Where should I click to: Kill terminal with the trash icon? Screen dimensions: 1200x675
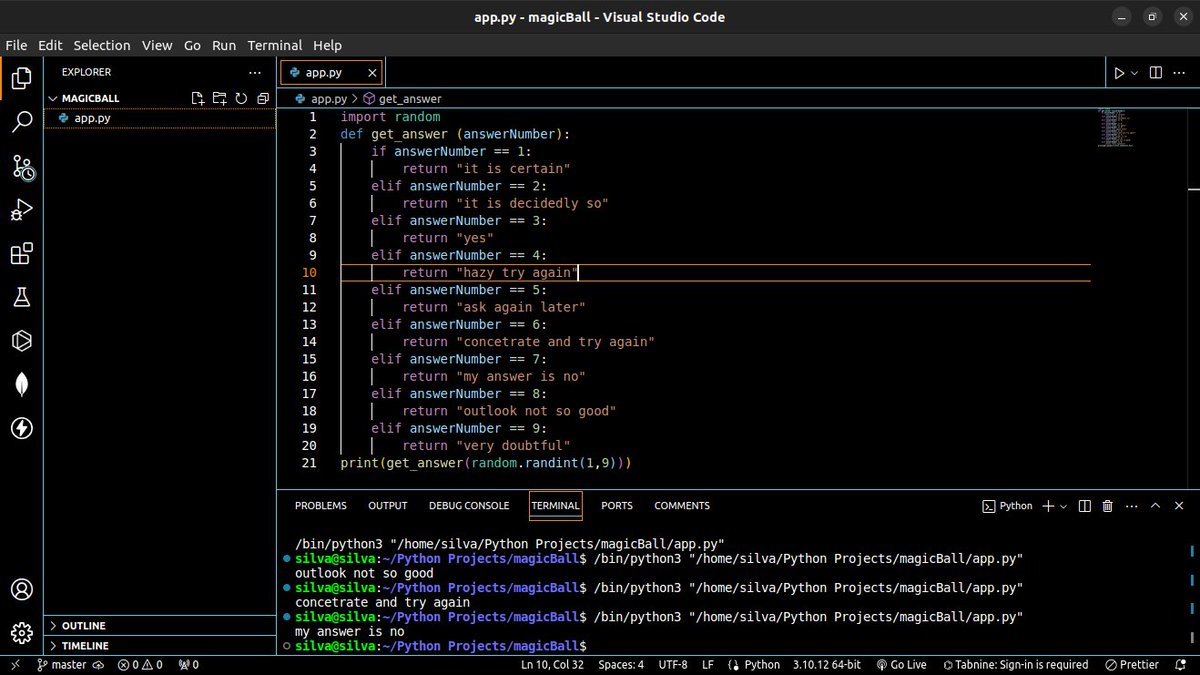tap(1107, 506)
